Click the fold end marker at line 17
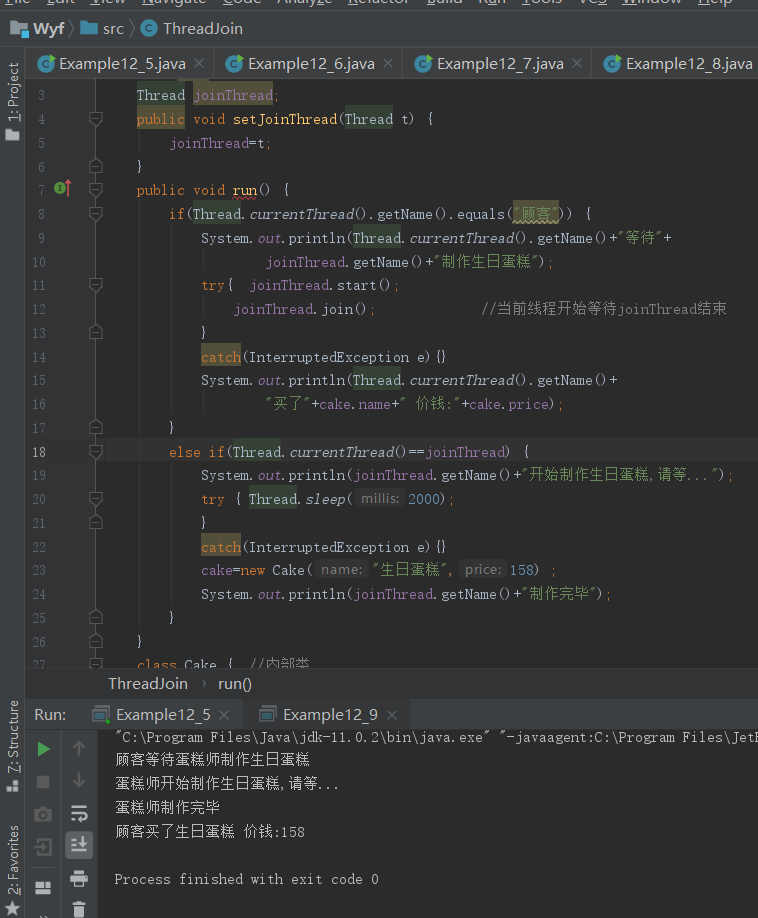The width and height of the screenshot is (758, 918). (96, 427)
